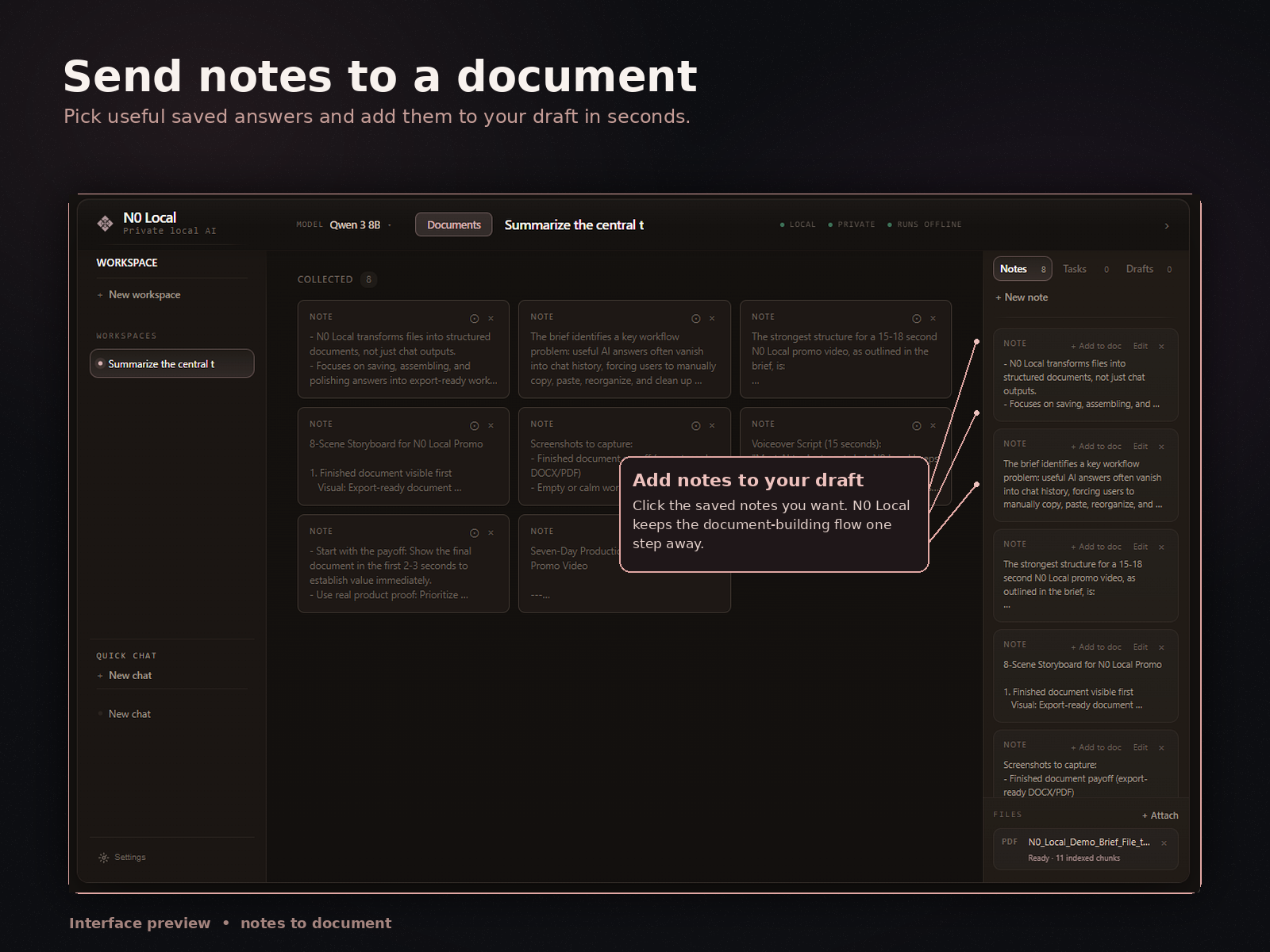Delete the sidebar note 'The strongest structure' with x
The height and width of the screenshot is (952, 1270).
(1161, 547)
